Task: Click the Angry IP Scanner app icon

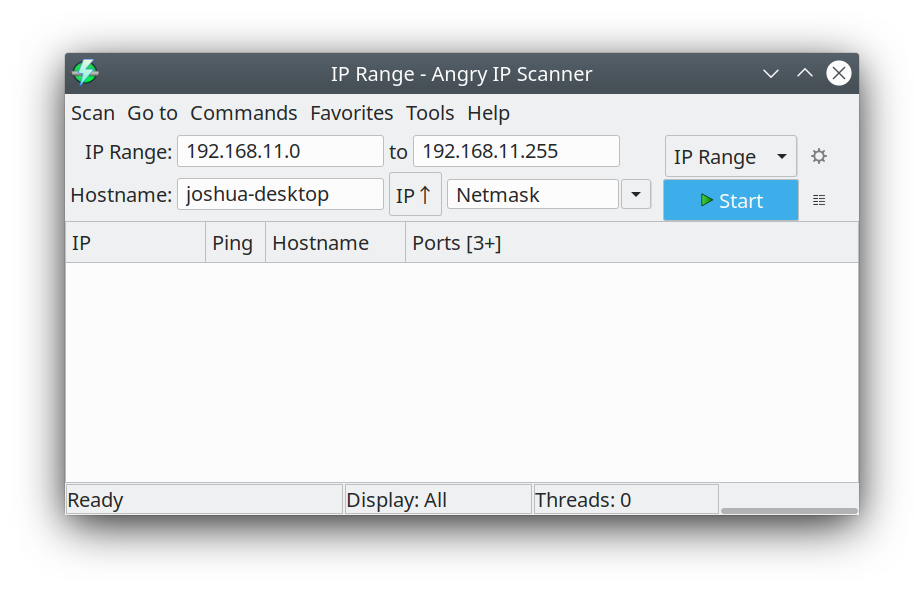Action: coord(85,73)
